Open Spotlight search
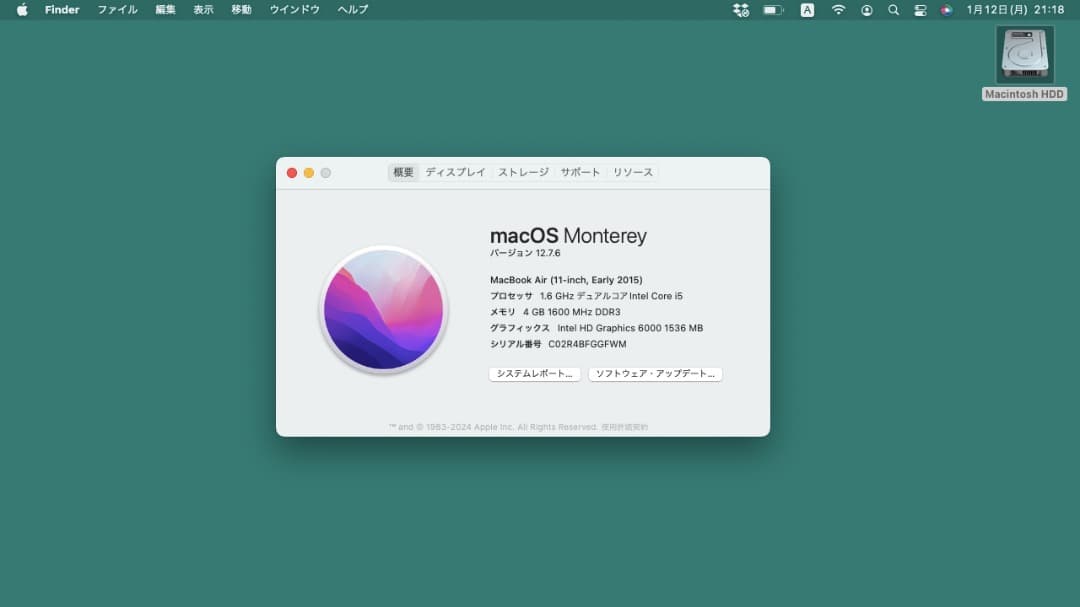 click(893, 10)
